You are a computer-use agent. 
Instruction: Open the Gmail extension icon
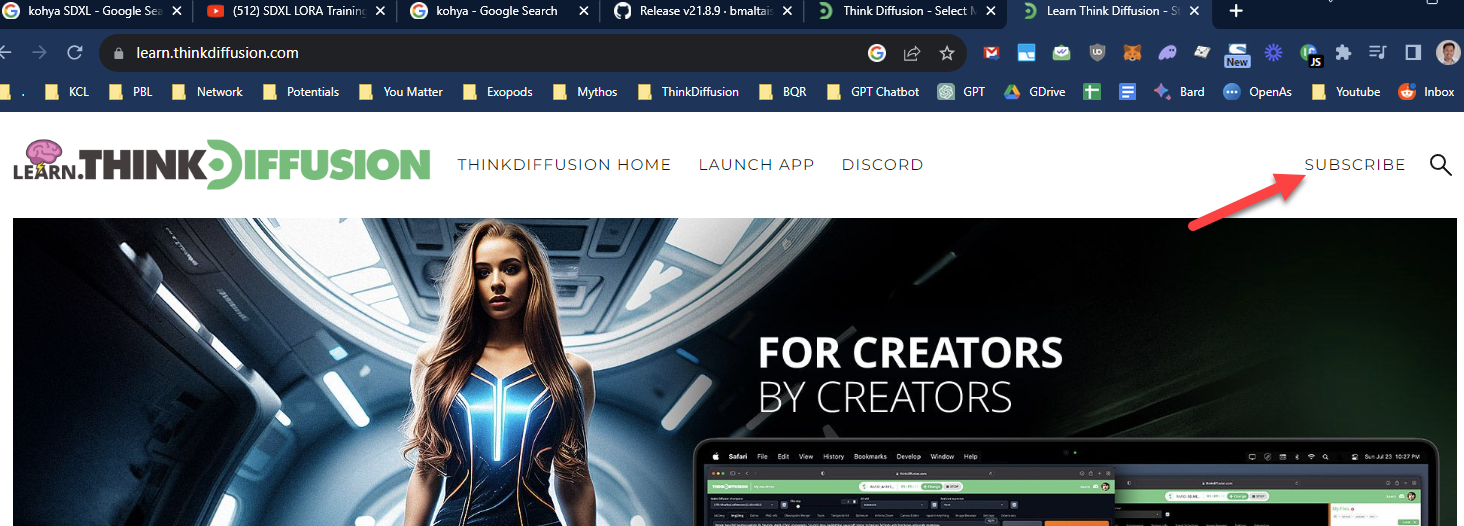point(991,53)
